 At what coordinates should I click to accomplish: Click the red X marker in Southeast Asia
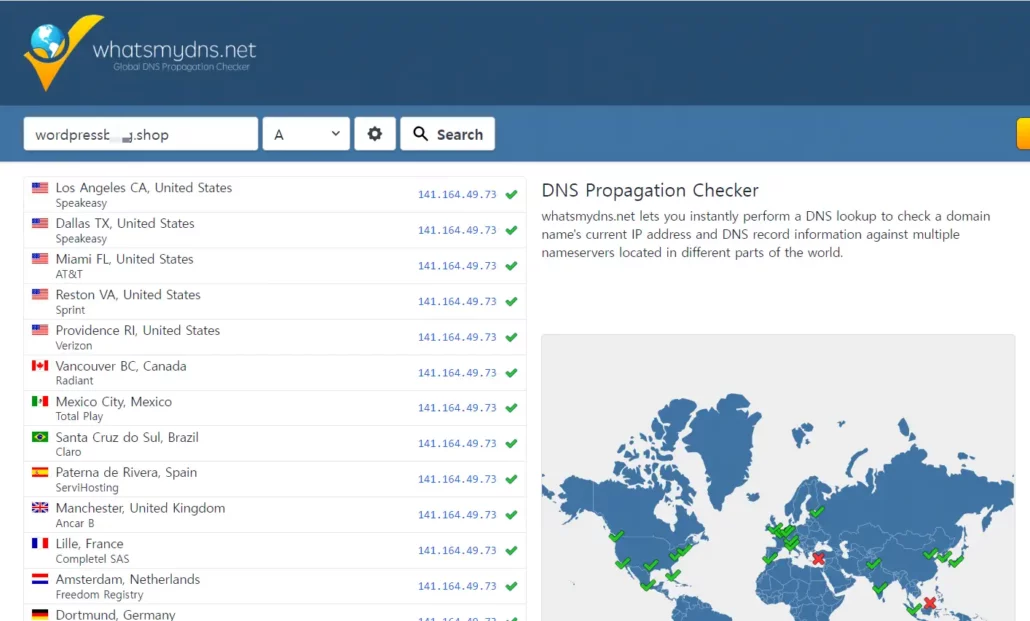point(929,602)
